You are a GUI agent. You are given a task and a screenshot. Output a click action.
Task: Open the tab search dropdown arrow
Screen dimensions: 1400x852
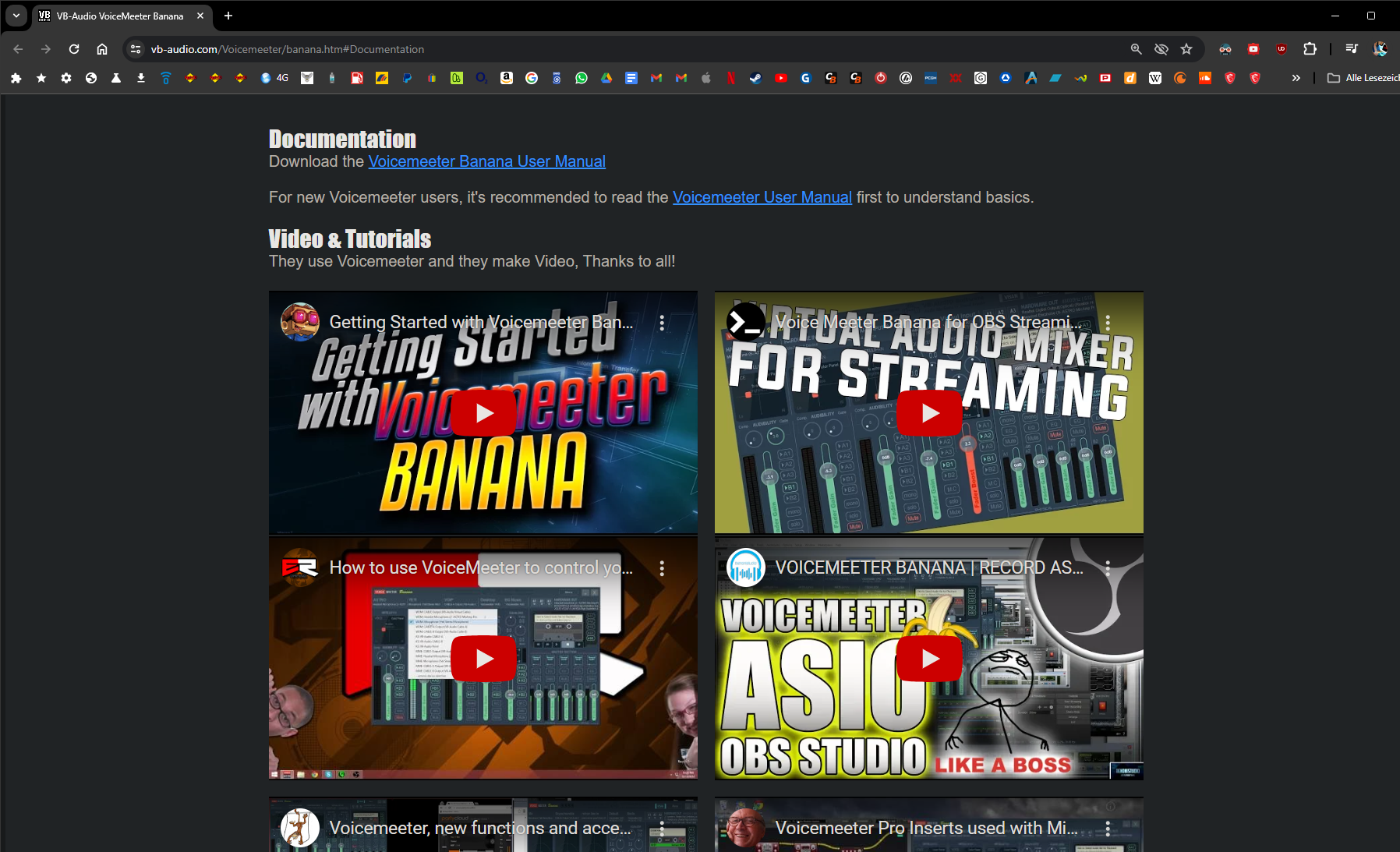[x=16, y=16]
